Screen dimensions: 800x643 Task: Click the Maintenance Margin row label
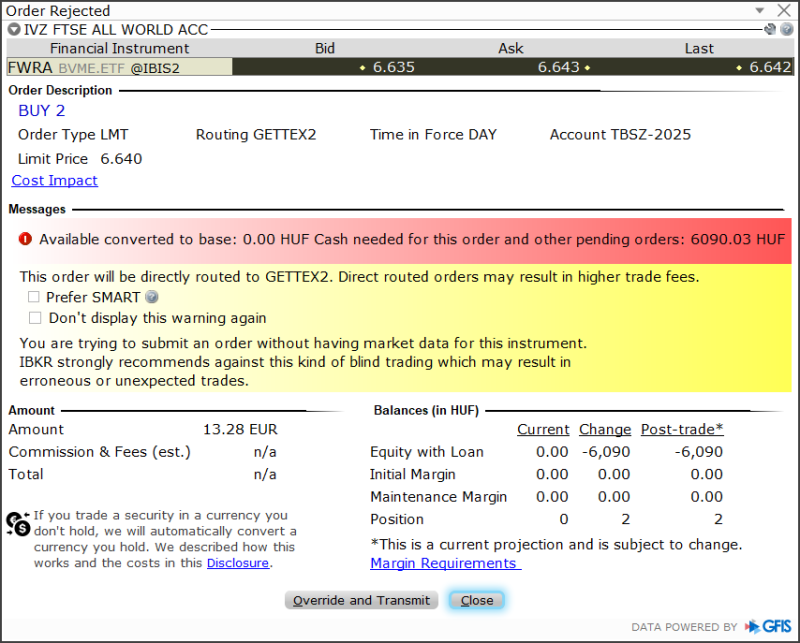[438, 497]
